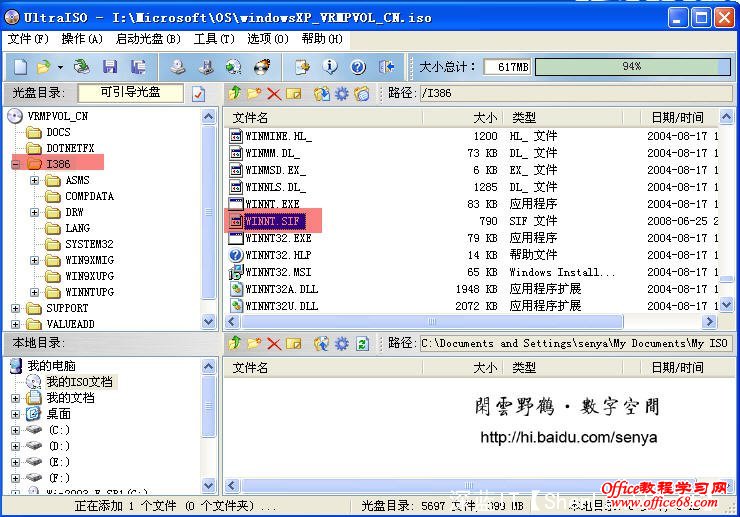Select the DOTNETFX folder in disc tree
Screen dimensions: 740x517
pos(70,148)
